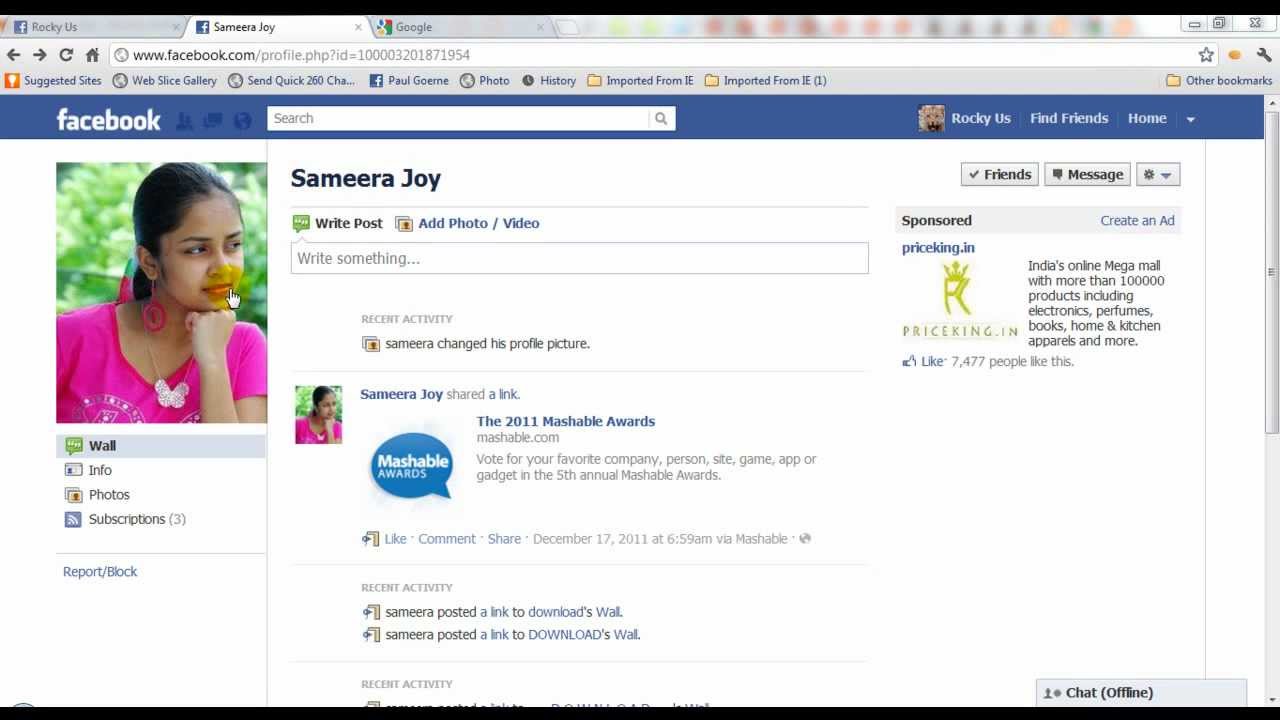Viewport: 1280px width, 720px height.
Task: Go to Home in Facebook header
Action: click(1147, 118)
